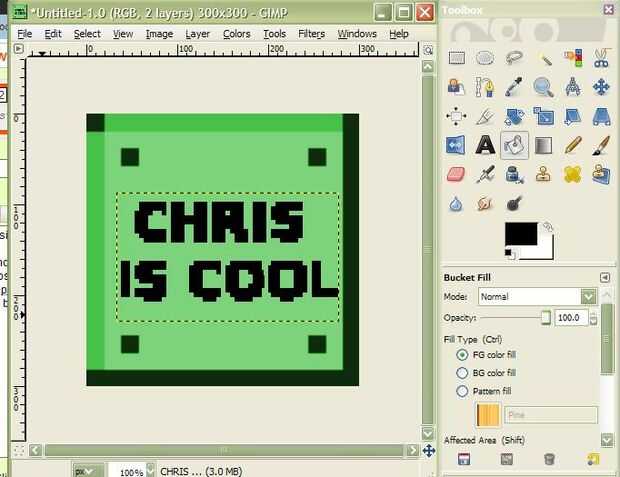Open the Select menu
Viewport: 620px width, 477px height.
(x=87, y=34)
